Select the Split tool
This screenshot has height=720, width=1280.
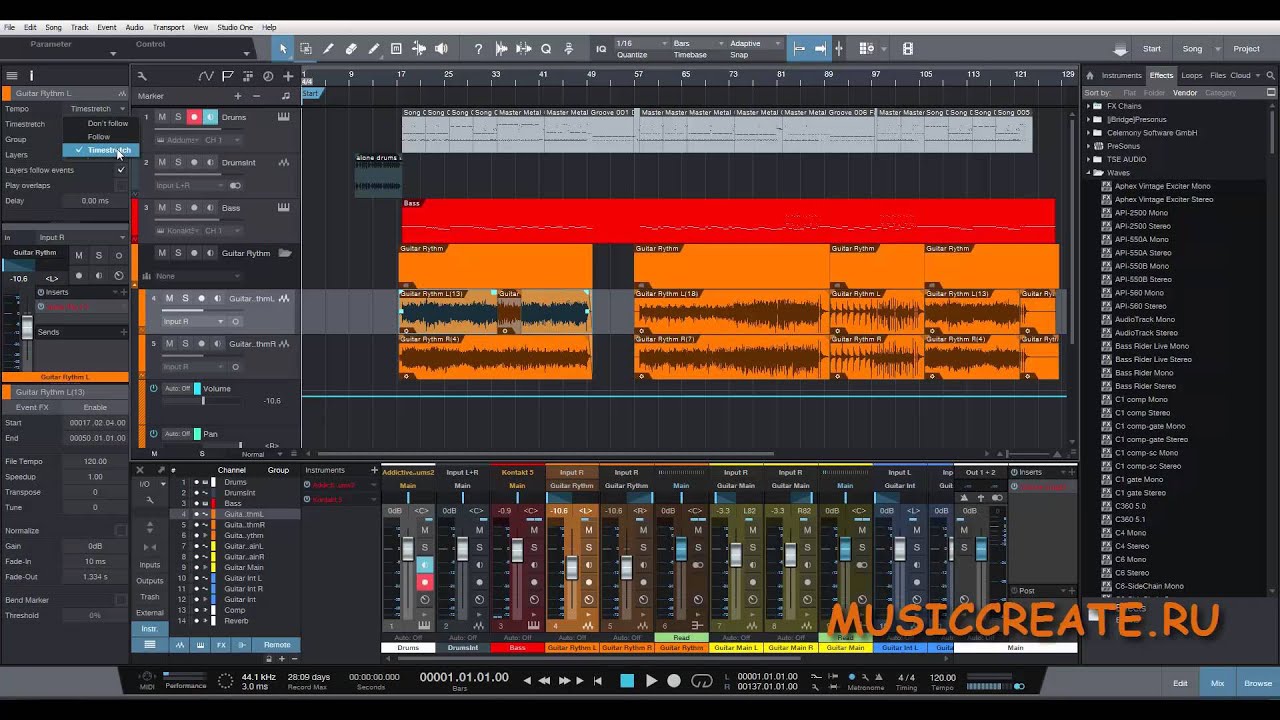pos(328,48)
